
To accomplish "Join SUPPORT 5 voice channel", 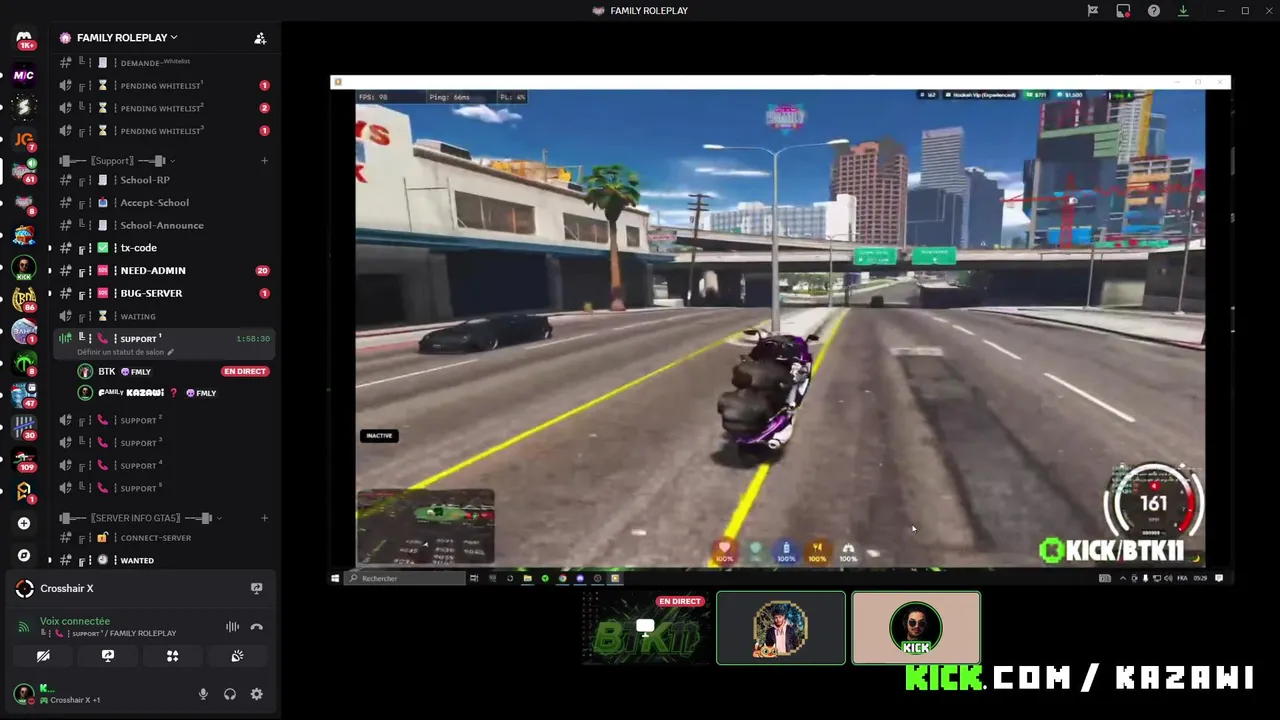I will (164, 488).
